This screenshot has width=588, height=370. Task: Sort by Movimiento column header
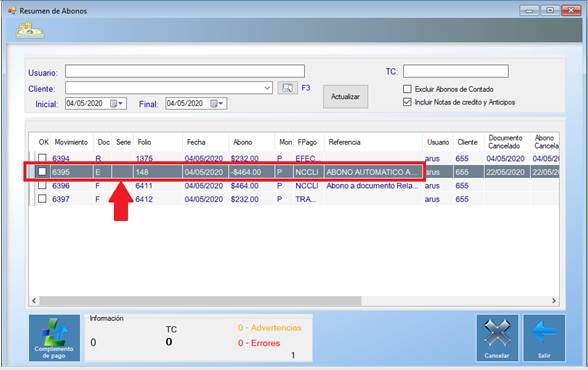71,142
